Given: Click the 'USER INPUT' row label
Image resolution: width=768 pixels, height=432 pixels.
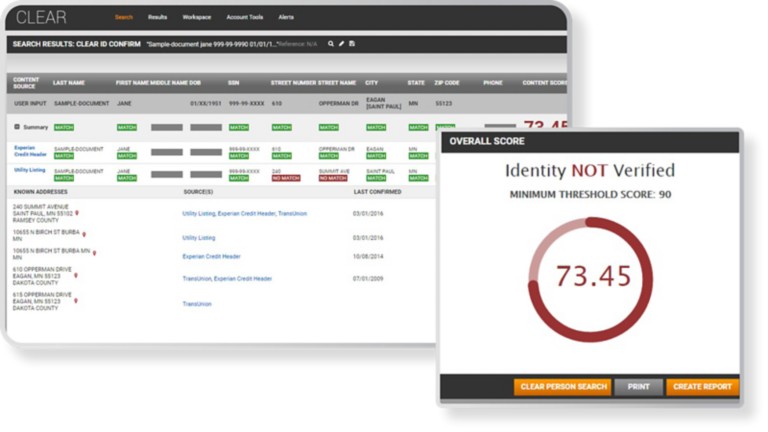Looking at the screenshot, I should [x=30, y=104].
